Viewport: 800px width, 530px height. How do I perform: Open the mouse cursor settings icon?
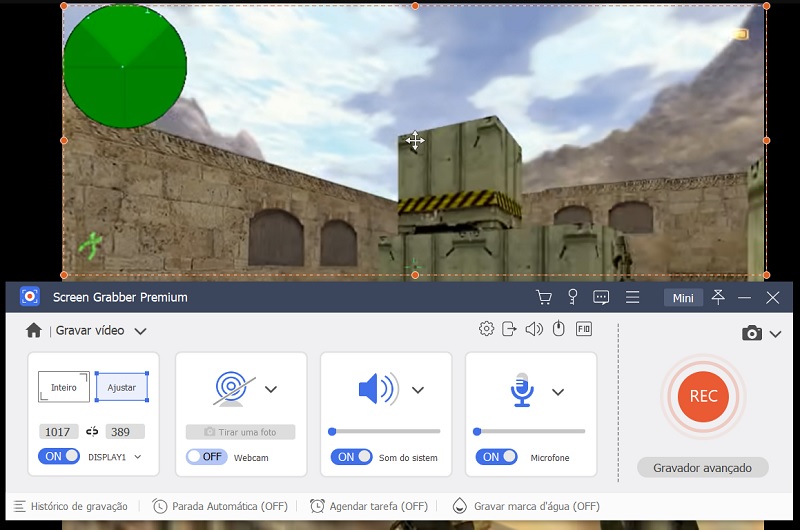click(559, 328)
